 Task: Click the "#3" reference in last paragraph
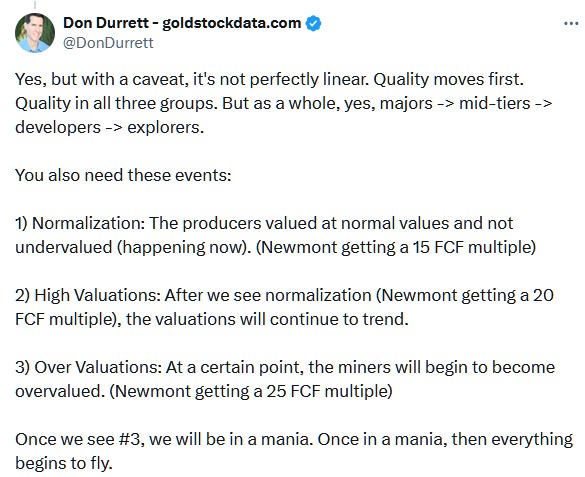coord(131,439)
